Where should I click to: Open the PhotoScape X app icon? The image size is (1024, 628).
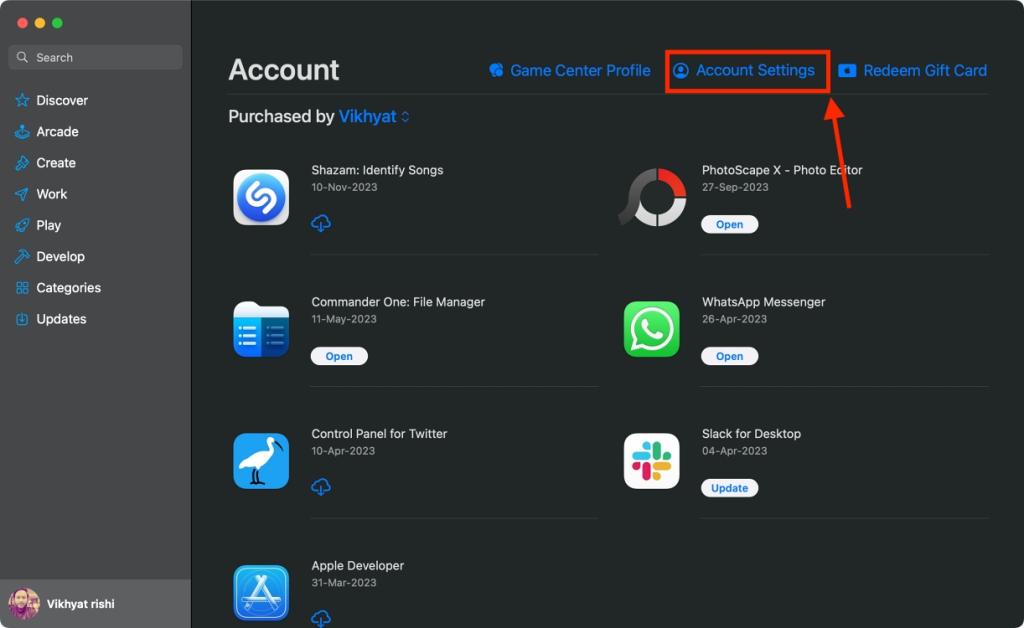click(653, 197)
